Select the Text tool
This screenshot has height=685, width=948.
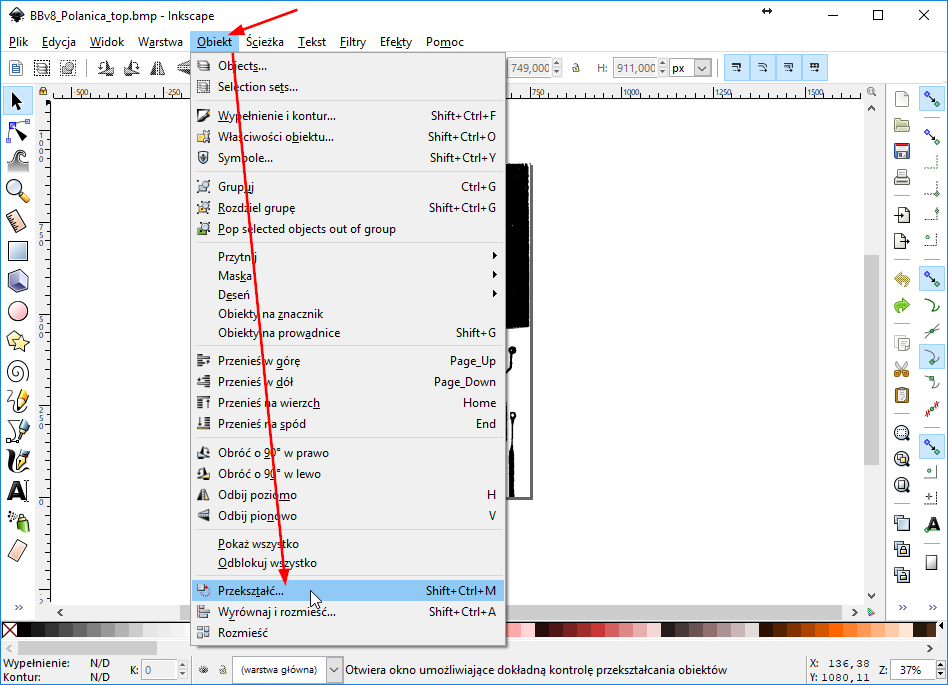(18, 491)
